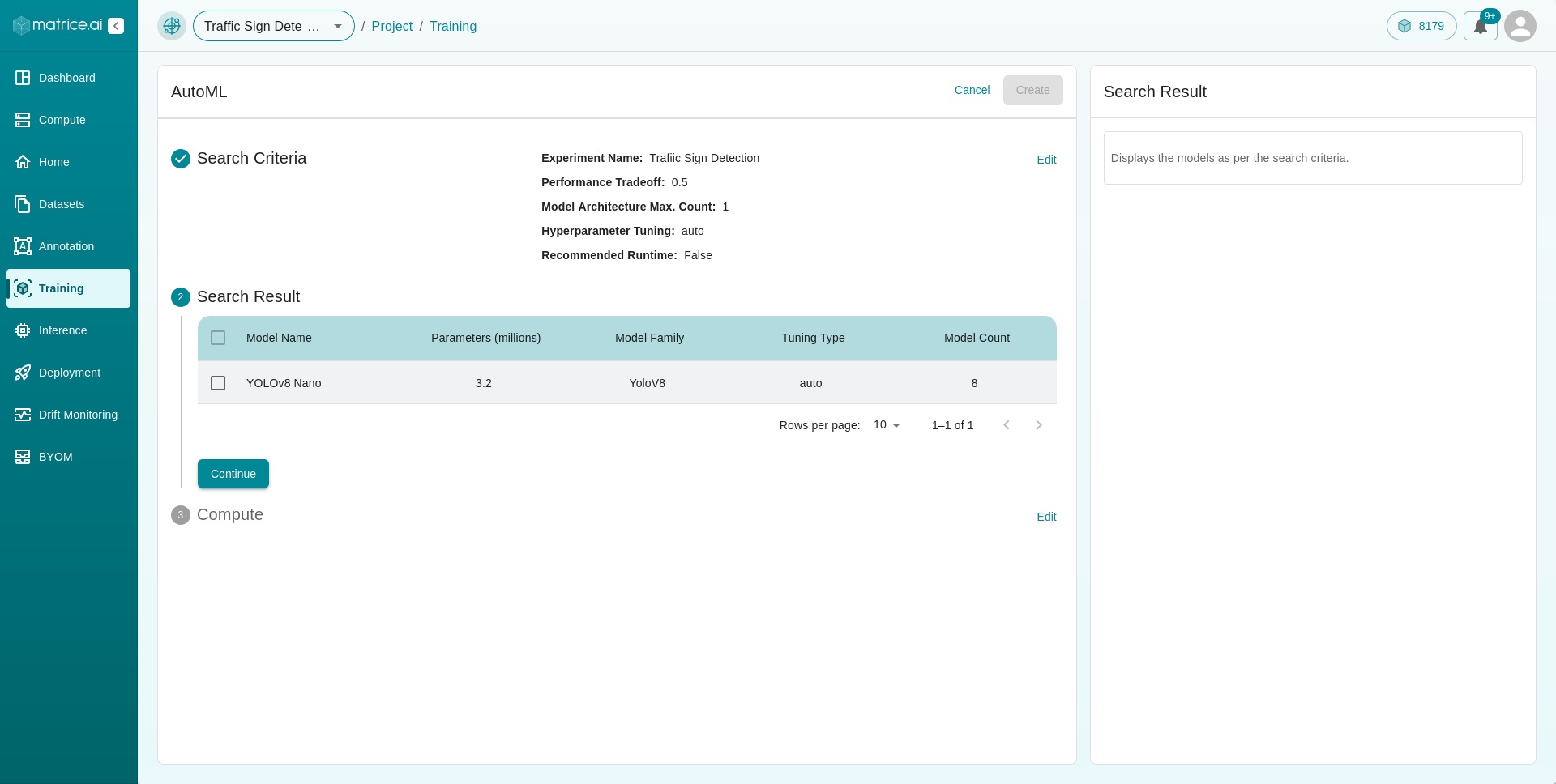Edit the Compute step
This screenshot has height=784, width=1556.
point(1046,517)
